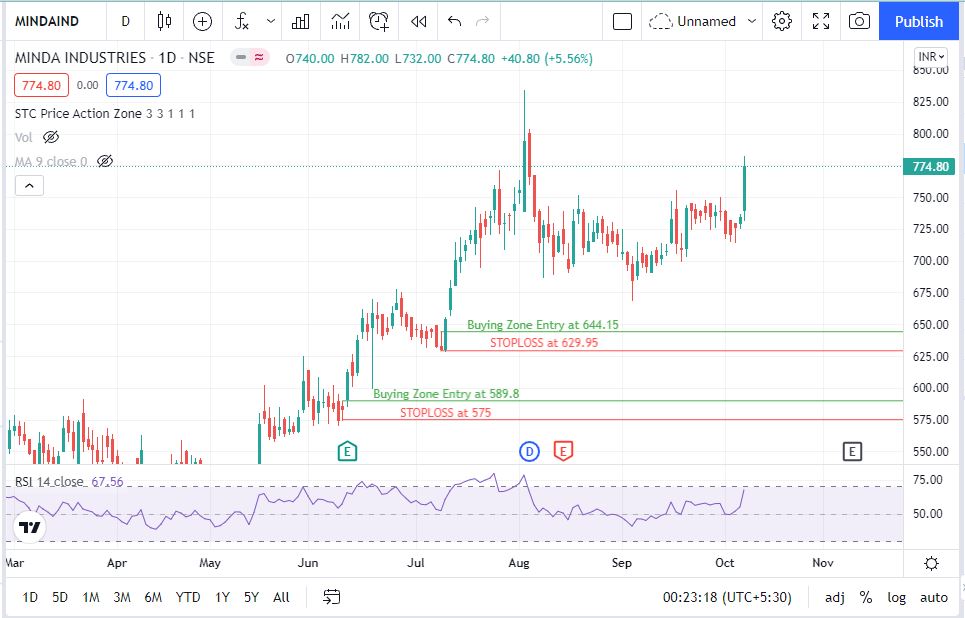Screen dimensions: 965x618
Task: Select the 6M time range
Action: tap(153, 597)
